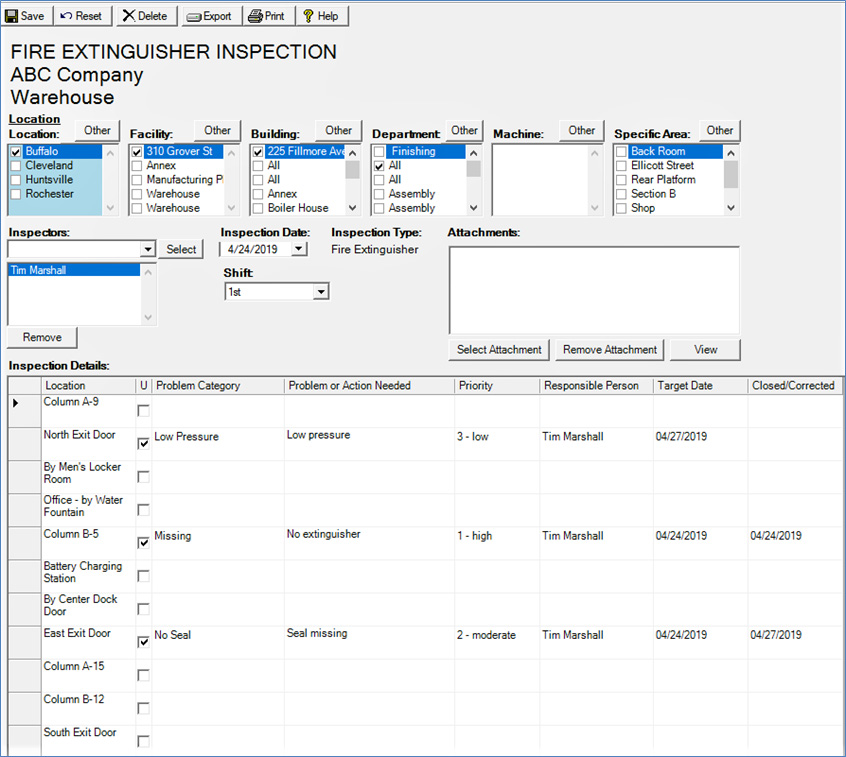The width and height of the screenshot is (846, 757).
Task: Check the Huntsville location checkbox
Action: click(x=16, y=180)
